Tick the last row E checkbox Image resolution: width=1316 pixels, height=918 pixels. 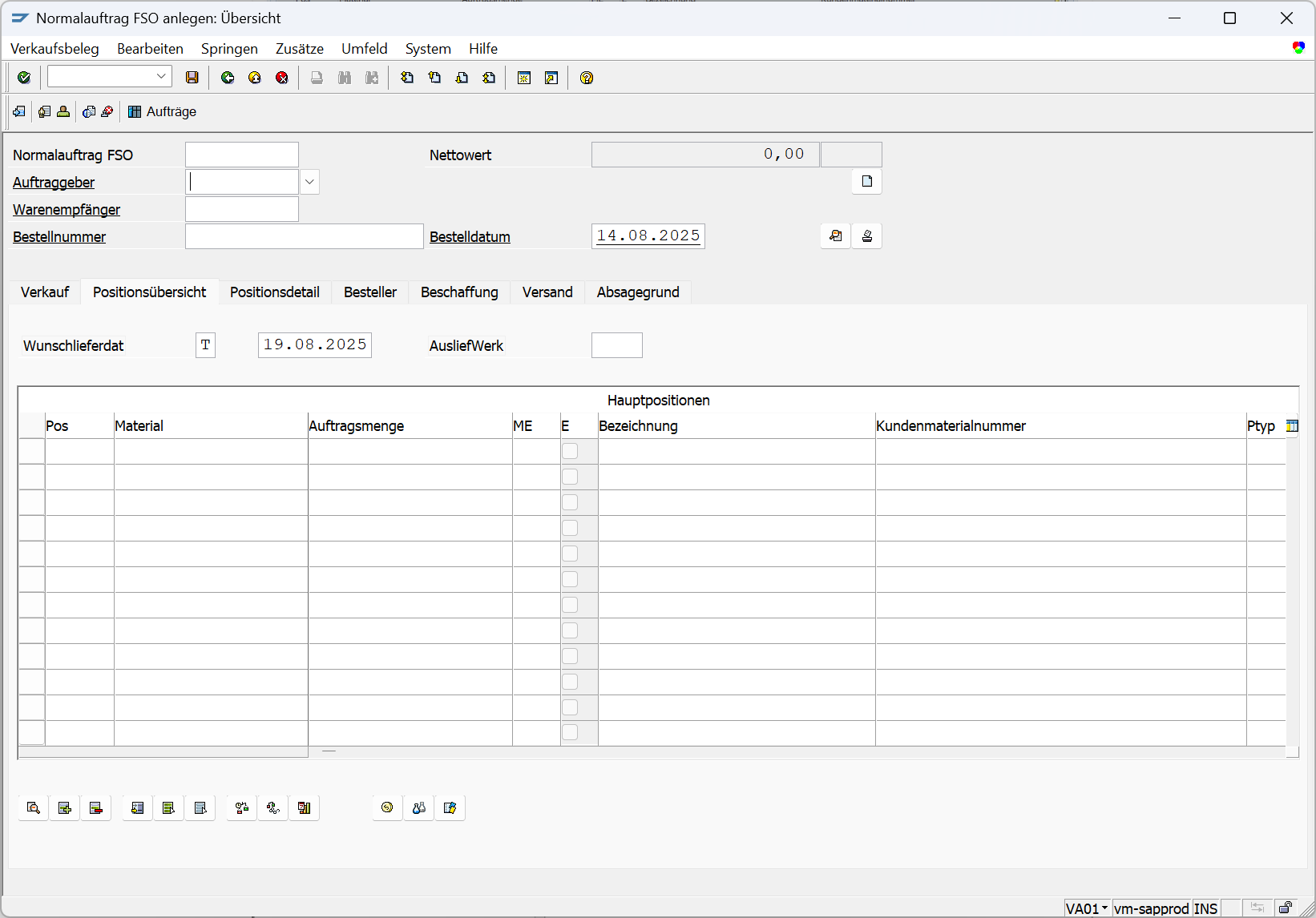point(570,732)
